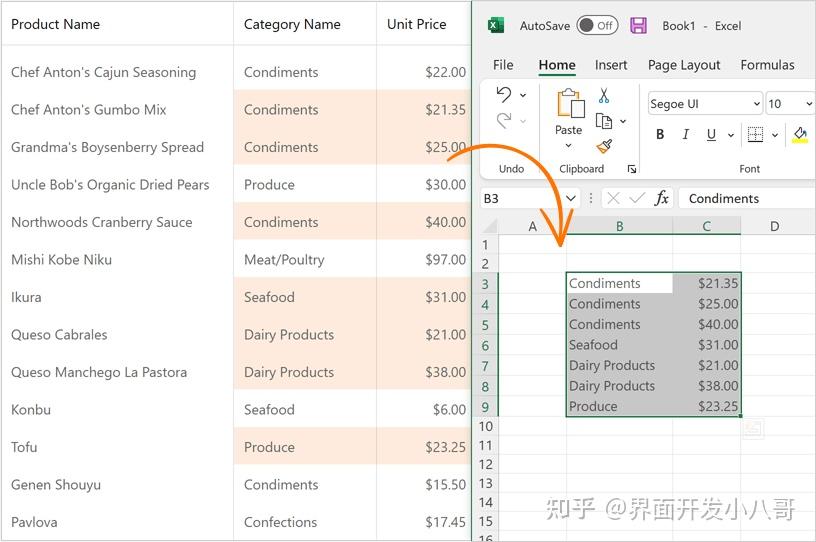Screen dimensions: 816x542
Task: Select column C header
Action: [706, 226]
